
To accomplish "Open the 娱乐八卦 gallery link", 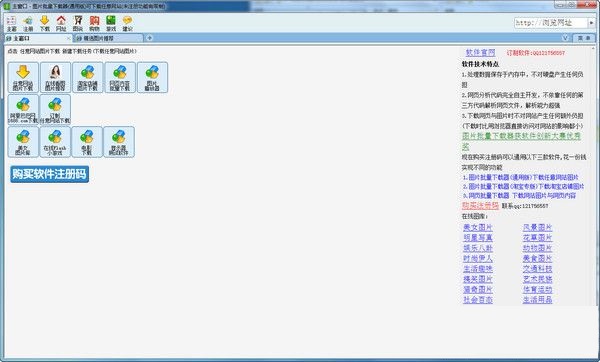I will [x=478, y=248].
